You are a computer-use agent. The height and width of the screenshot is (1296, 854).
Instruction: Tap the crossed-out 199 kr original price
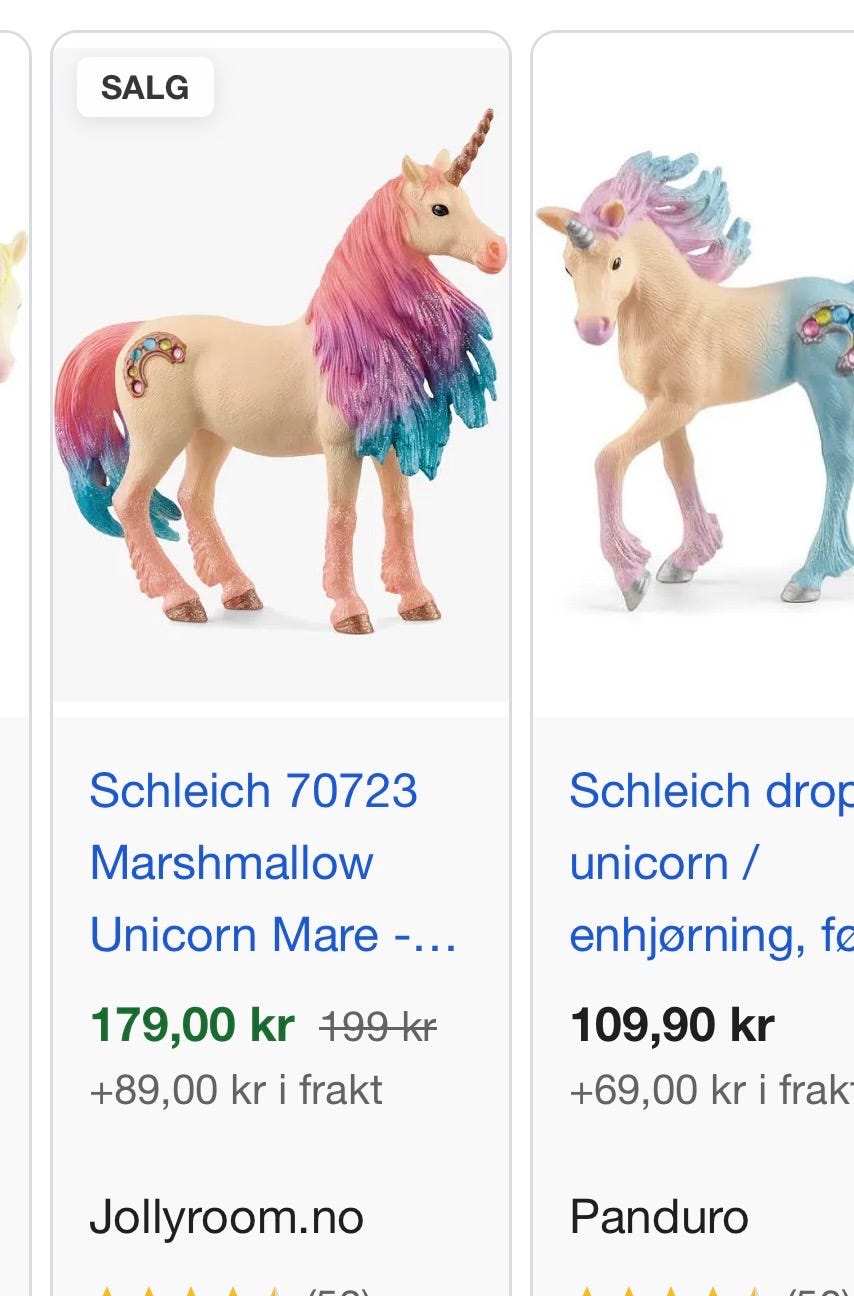click(378, 1026)
